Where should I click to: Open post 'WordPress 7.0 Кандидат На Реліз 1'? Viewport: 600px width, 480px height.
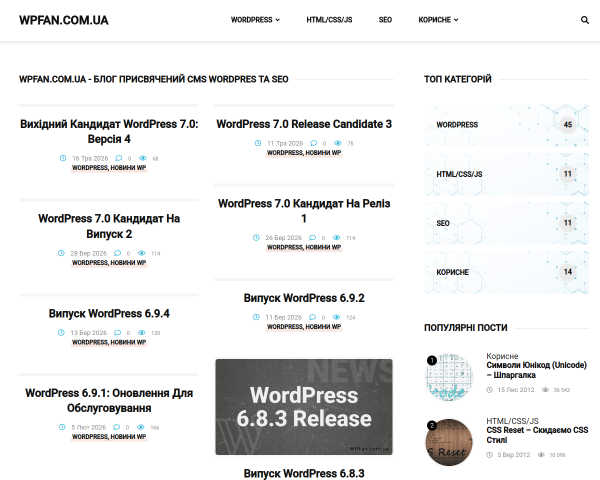[x=304, y=211]
